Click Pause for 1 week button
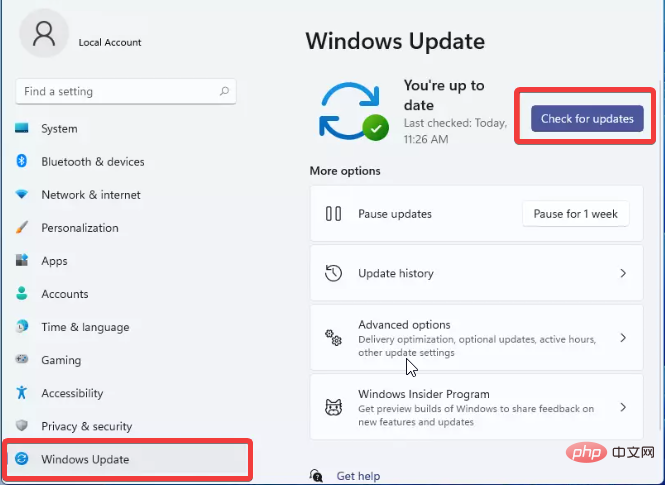The width and height of the screenshot is (665, 485). pyautogui.click(x=576, y=214)
